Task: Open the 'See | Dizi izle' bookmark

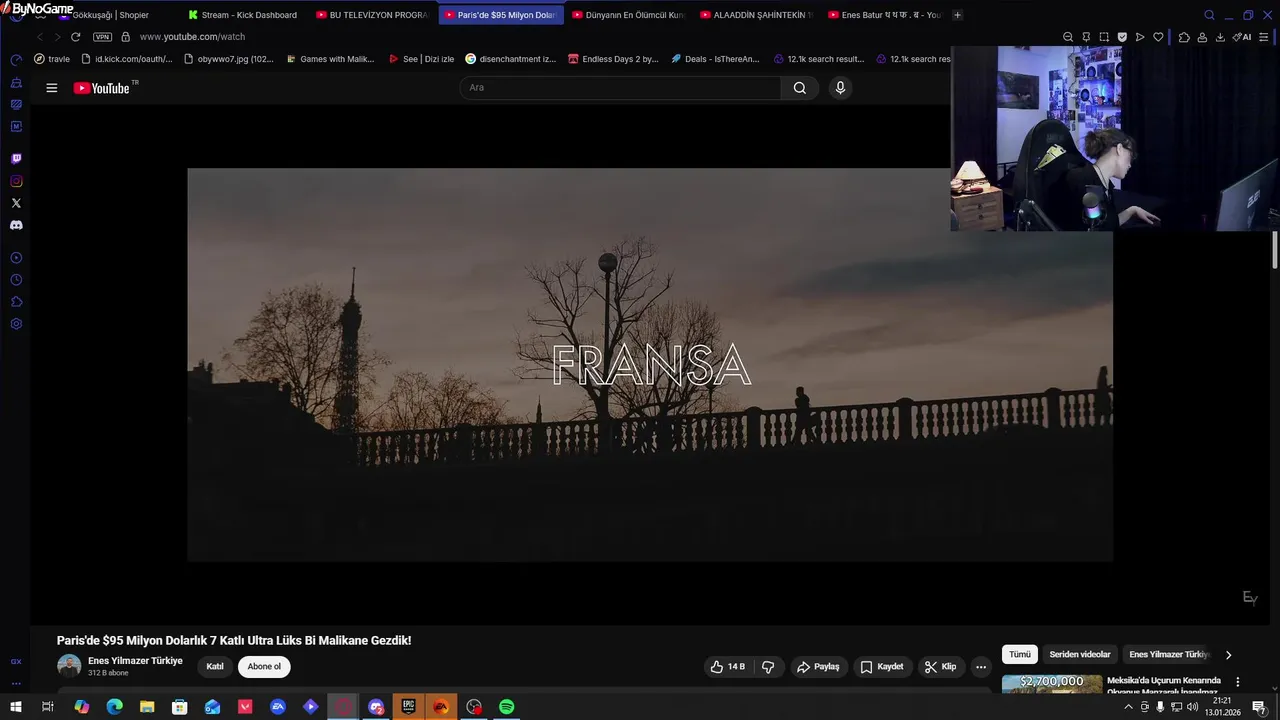Action: [421, 59]
